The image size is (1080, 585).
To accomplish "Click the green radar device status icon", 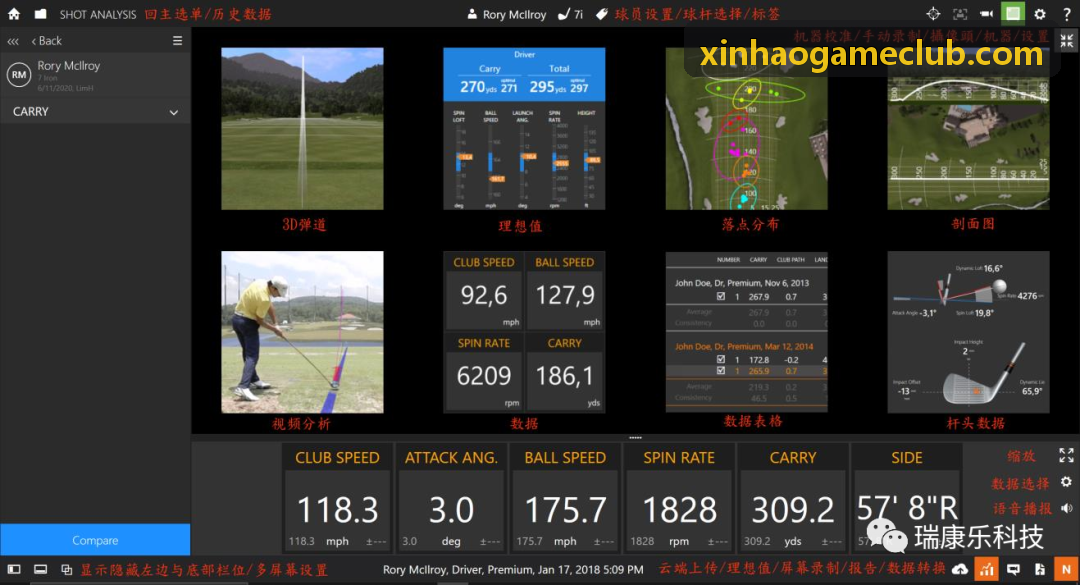I will [x=1012, y=13].
